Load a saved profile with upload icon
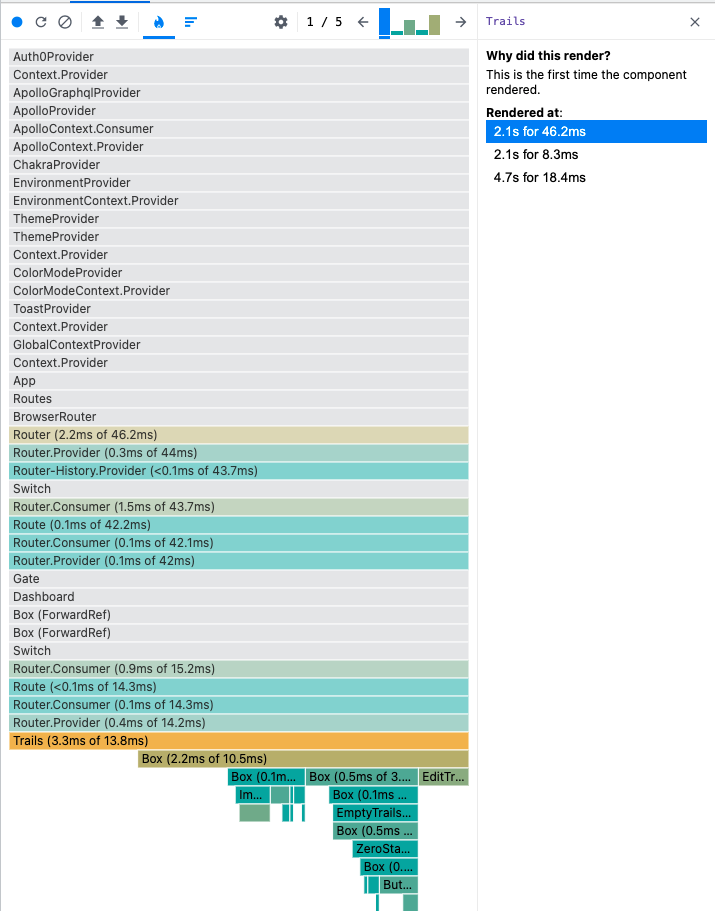This screenshot has width=715, height=911. coord(98,22)
